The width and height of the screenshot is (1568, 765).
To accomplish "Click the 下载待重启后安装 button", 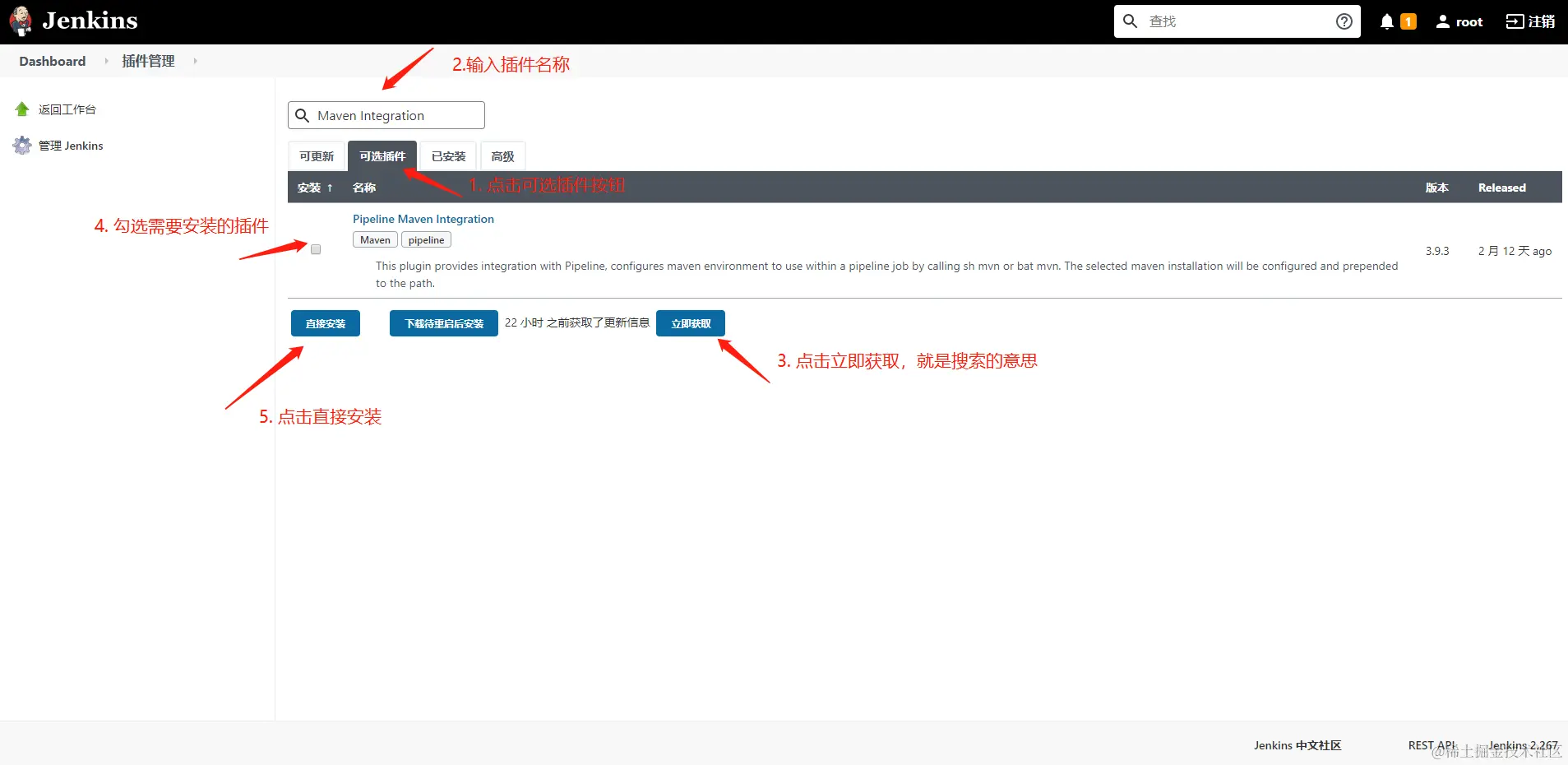I will point(444,323).
